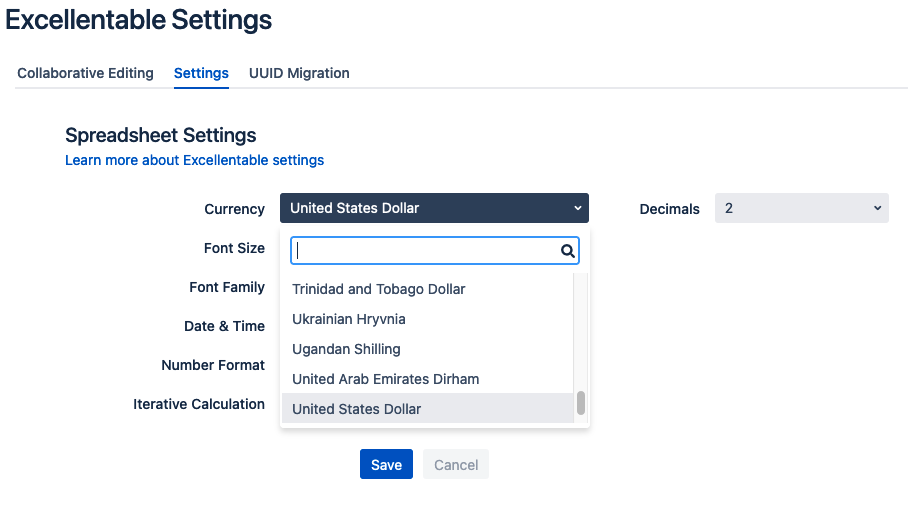The image size is (908, 506).
Task: Click the magnifier icon in currency search
Action: click(568, 251)
